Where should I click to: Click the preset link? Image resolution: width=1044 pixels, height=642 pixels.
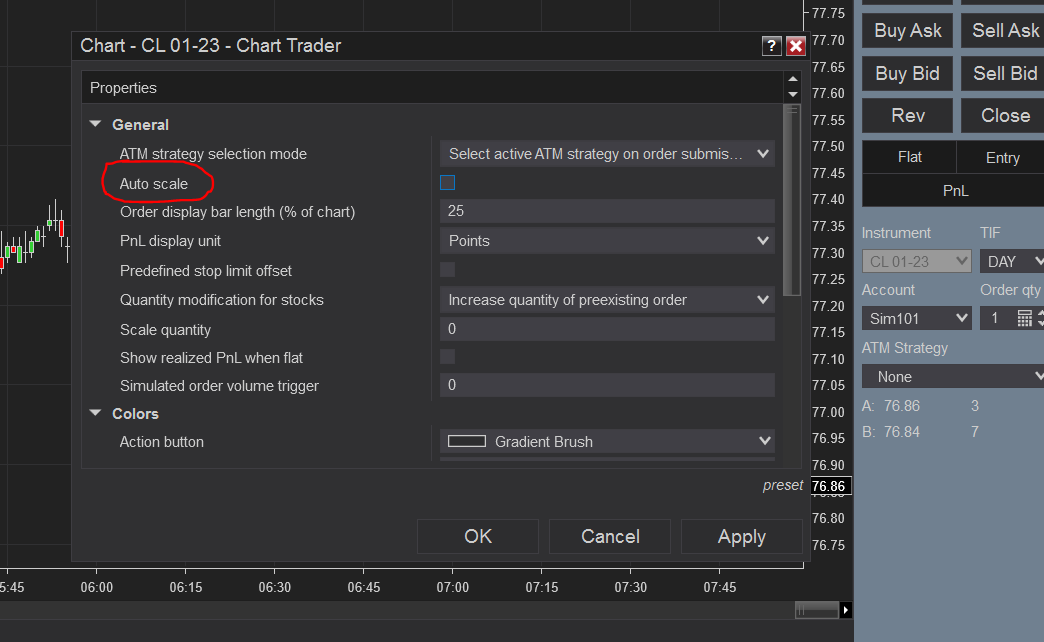[x=782, y=485]
